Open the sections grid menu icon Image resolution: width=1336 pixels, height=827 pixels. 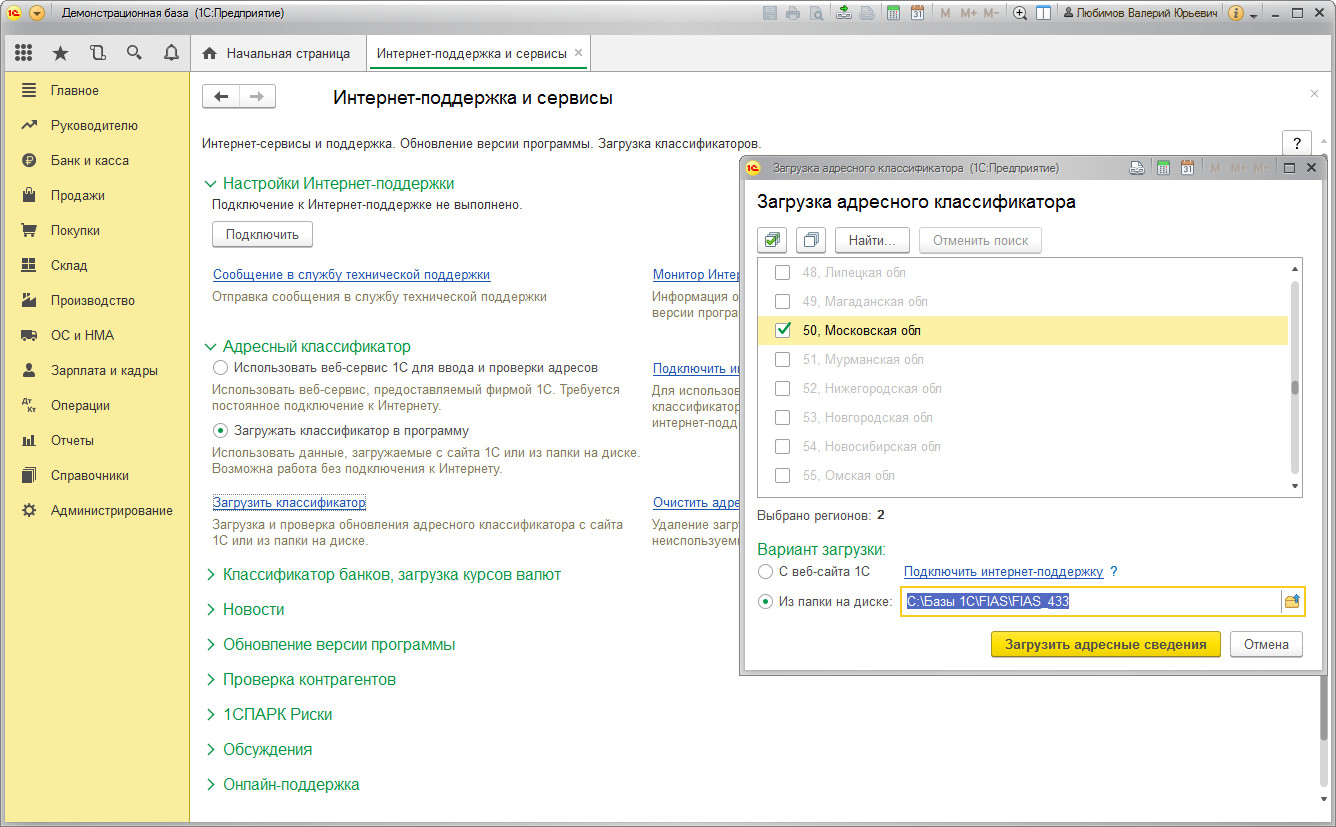pos(24,53)
